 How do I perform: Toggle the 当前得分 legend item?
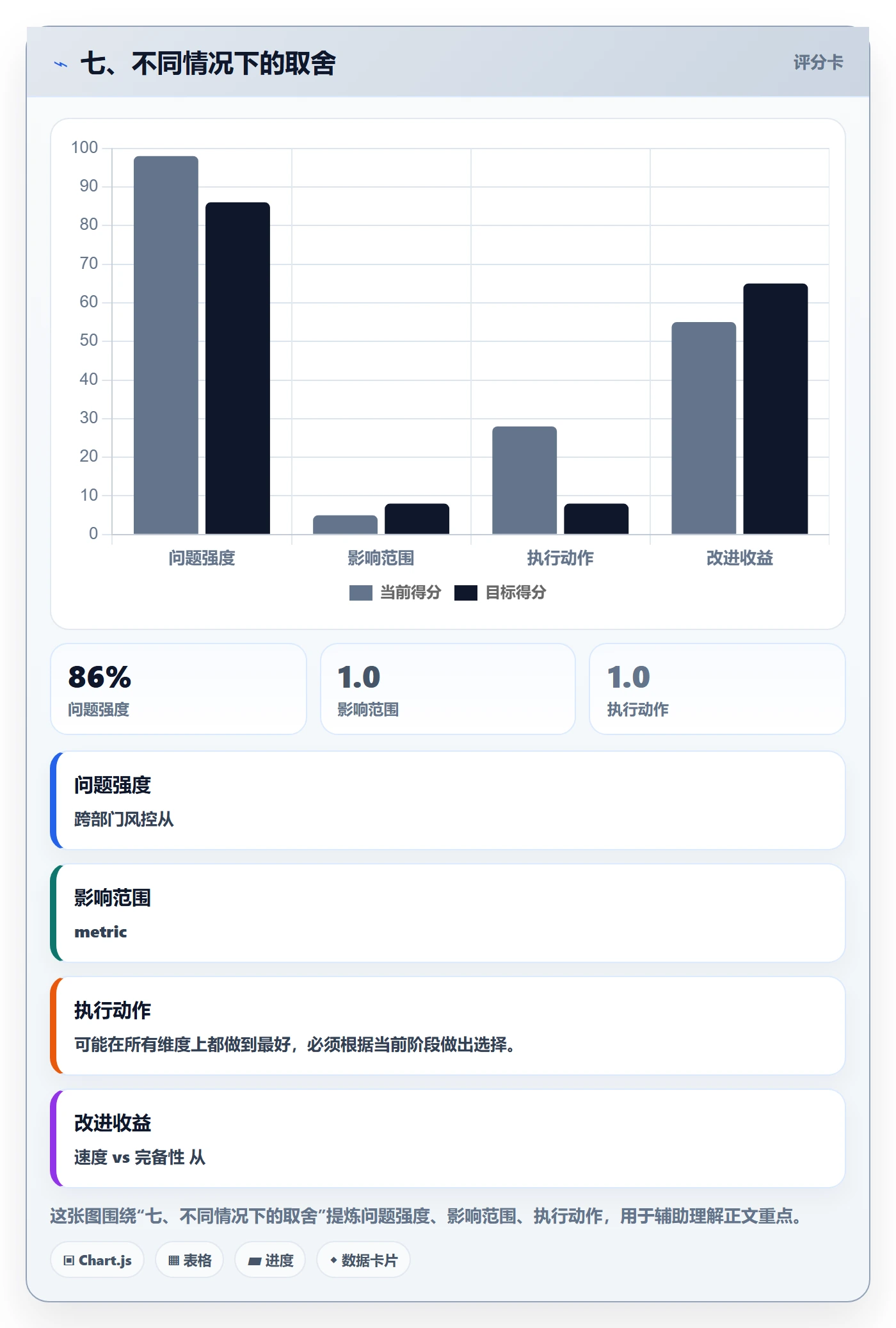(396, 592)
